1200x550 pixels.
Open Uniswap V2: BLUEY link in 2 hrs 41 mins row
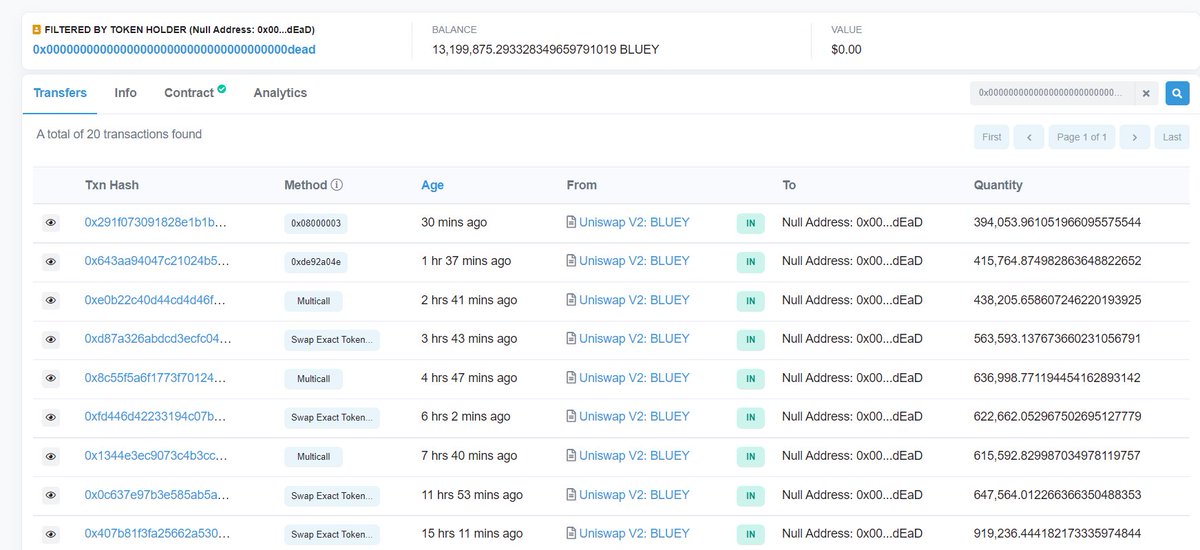(634, 300)
